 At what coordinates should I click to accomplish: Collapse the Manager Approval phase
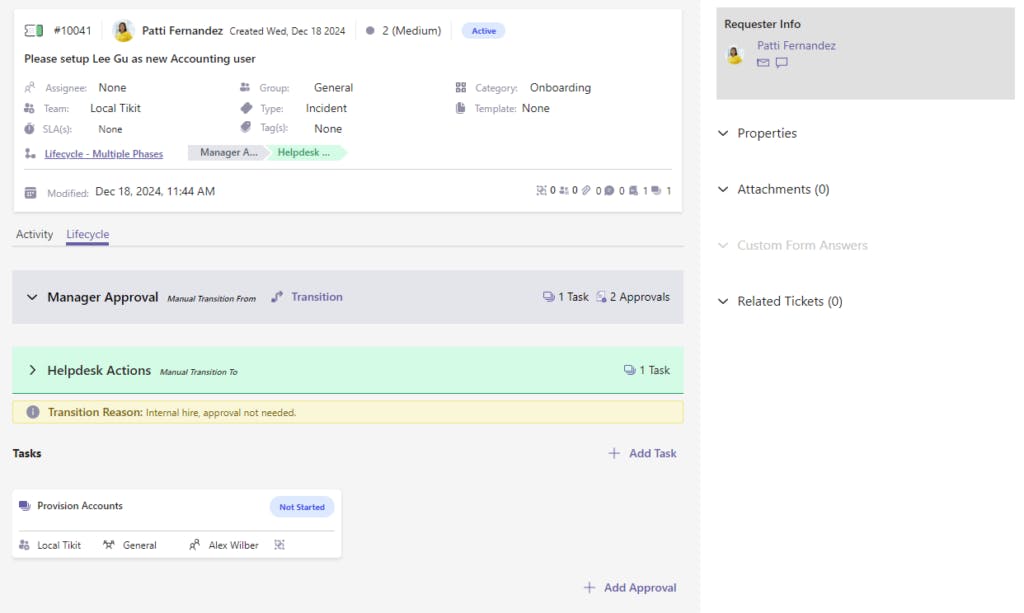click(x=32, y=297)
